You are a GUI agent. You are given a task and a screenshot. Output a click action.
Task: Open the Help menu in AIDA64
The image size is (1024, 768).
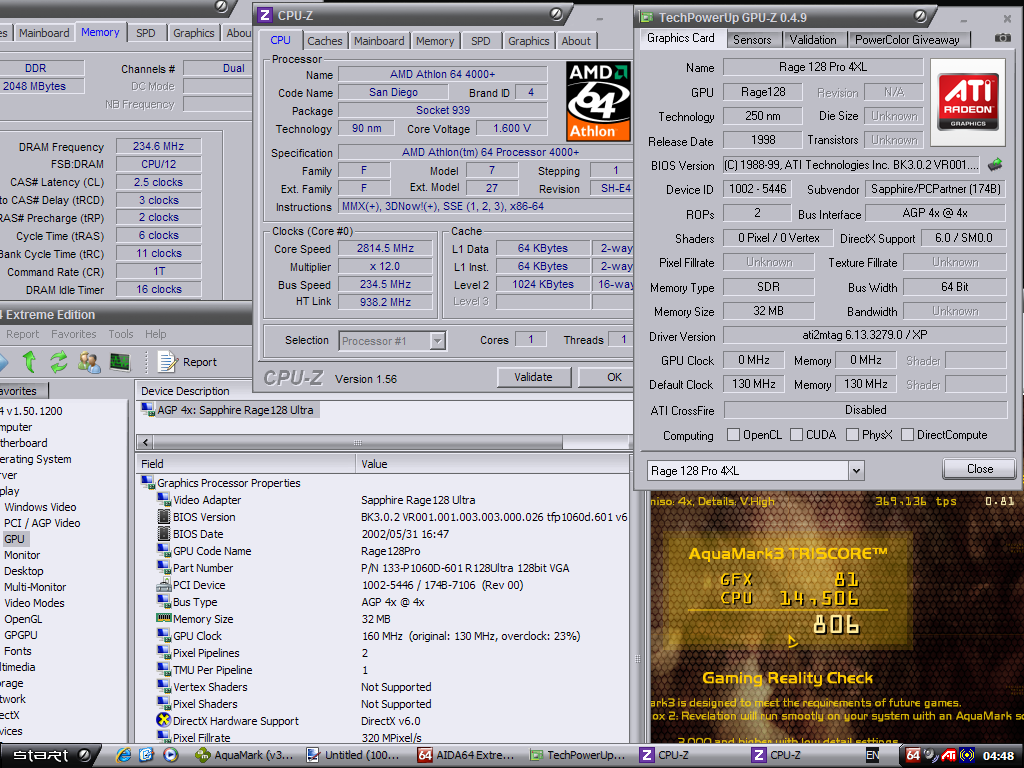click(155, 334)
